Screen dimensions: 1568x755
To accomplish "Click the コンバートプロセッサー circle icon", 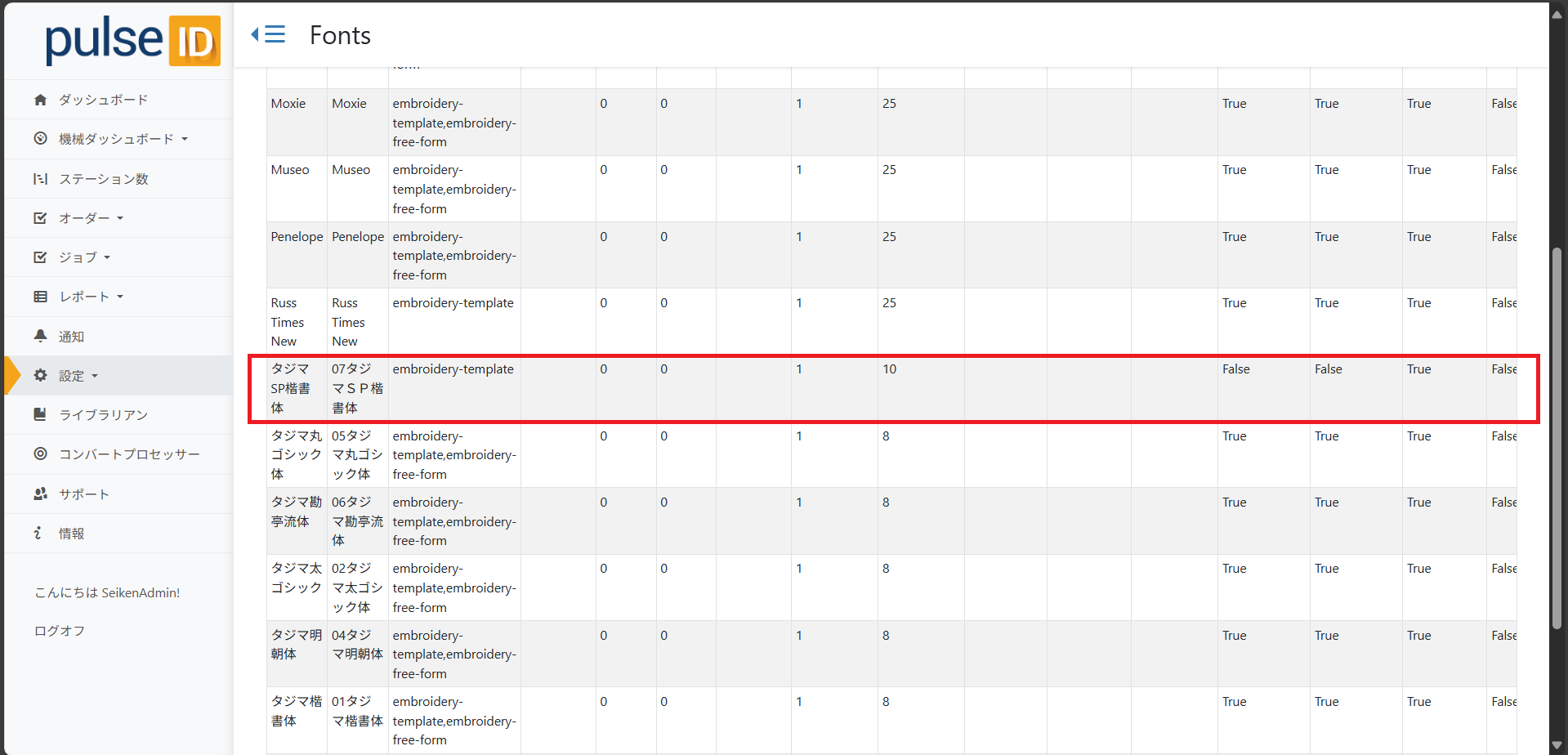I will click(40, 453).
